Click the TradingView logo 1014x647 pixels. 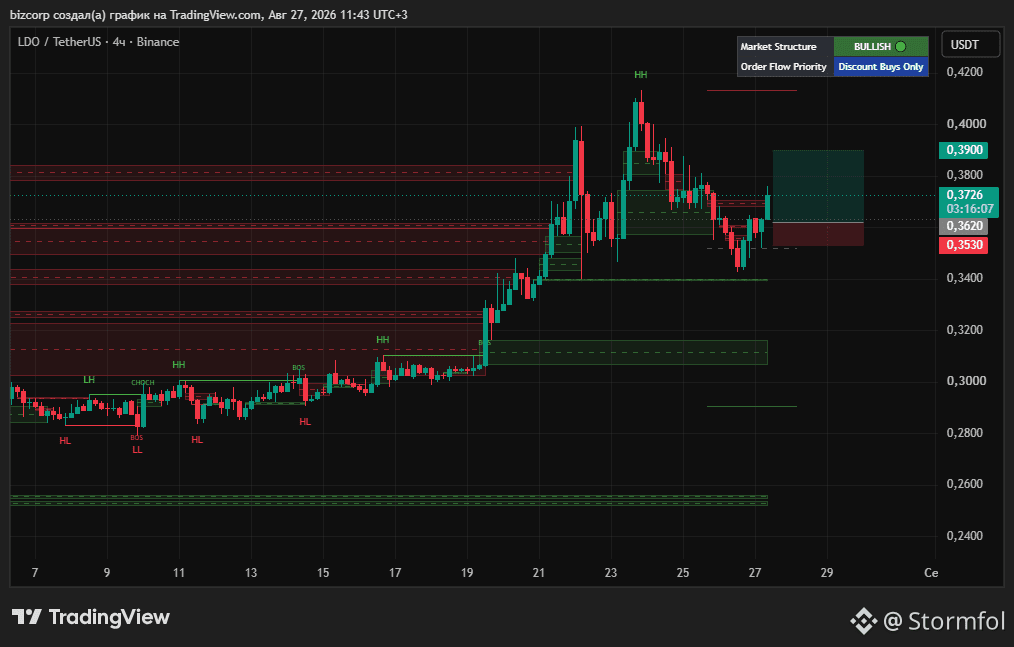pos(91,617)
